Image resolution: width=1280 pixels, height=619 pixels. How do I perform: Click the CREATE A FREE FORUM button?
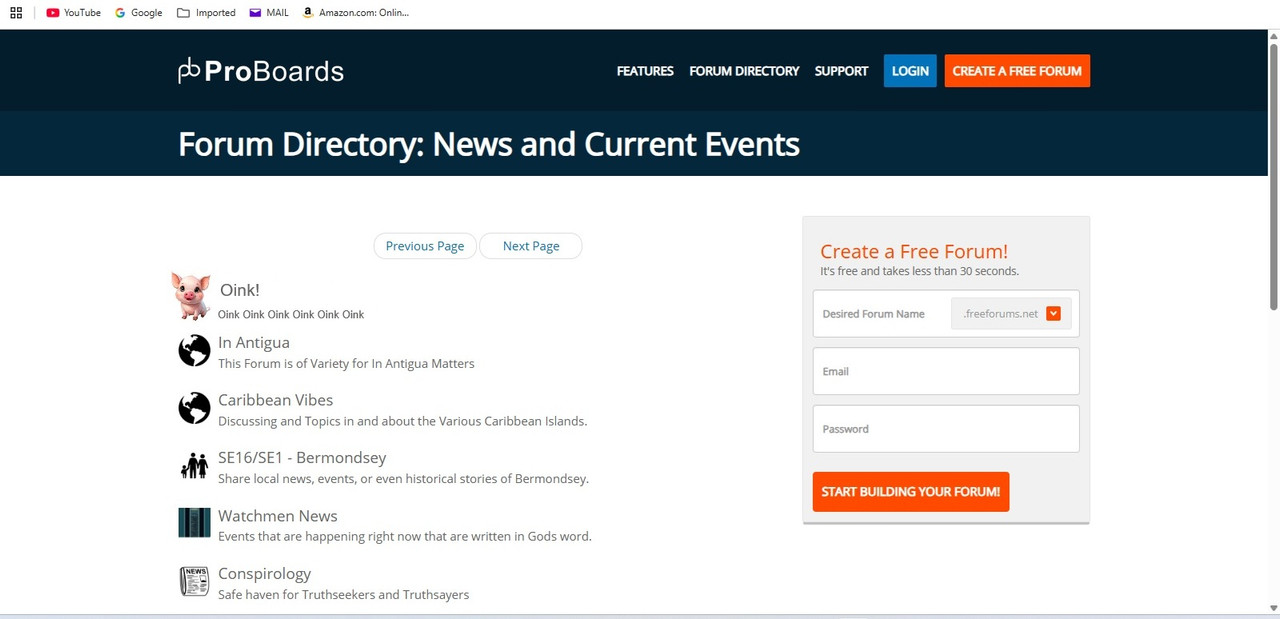coord(1017,71)
